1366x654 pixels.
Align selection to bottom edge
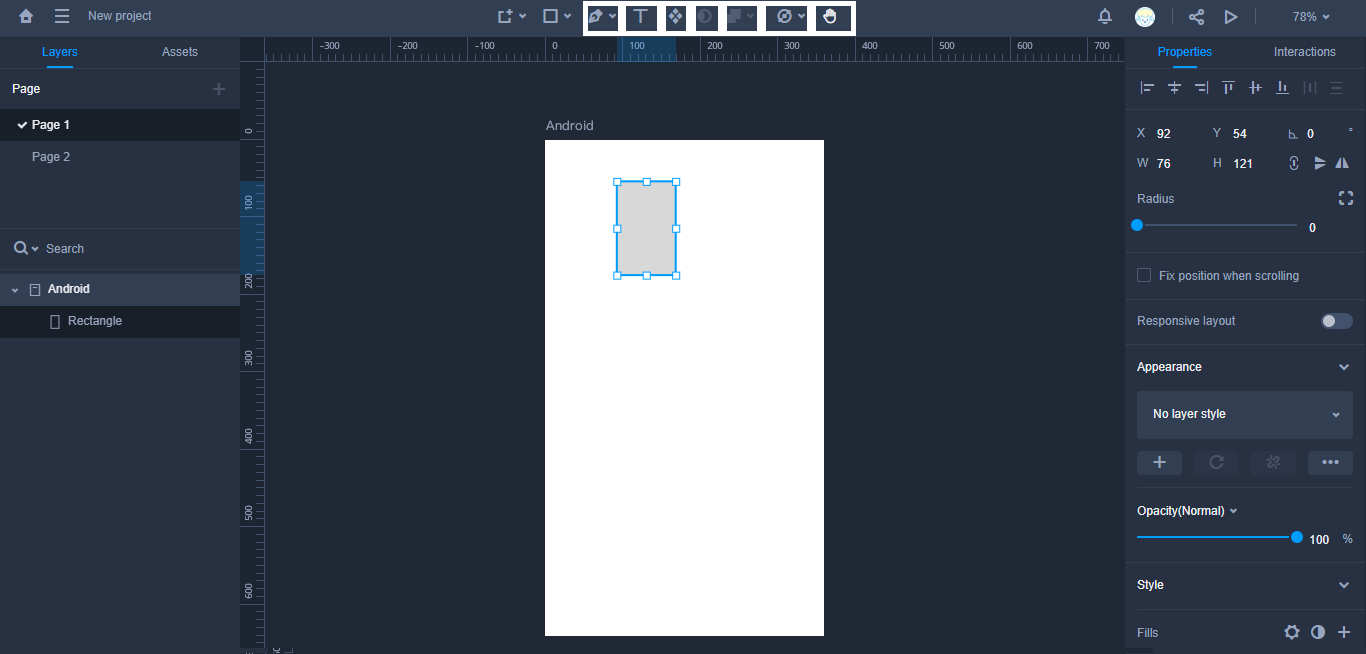click(1283, 88)
